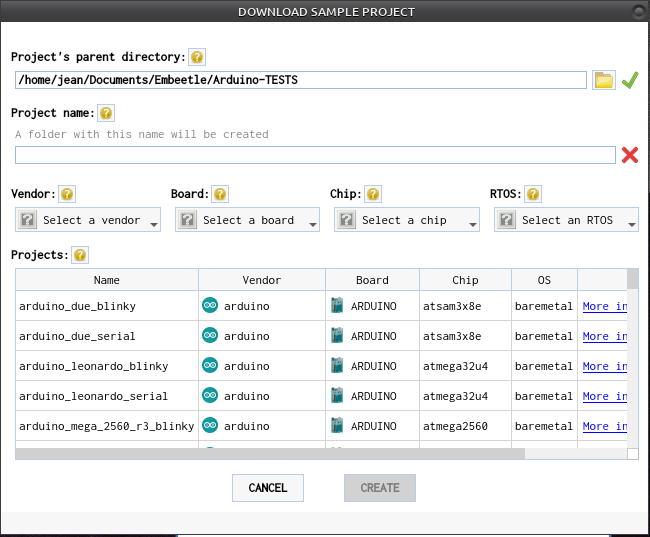650x537 pixels.
Task: Click the arduino logo in arduino_leonardo_serial row
Action: point(210,395)
